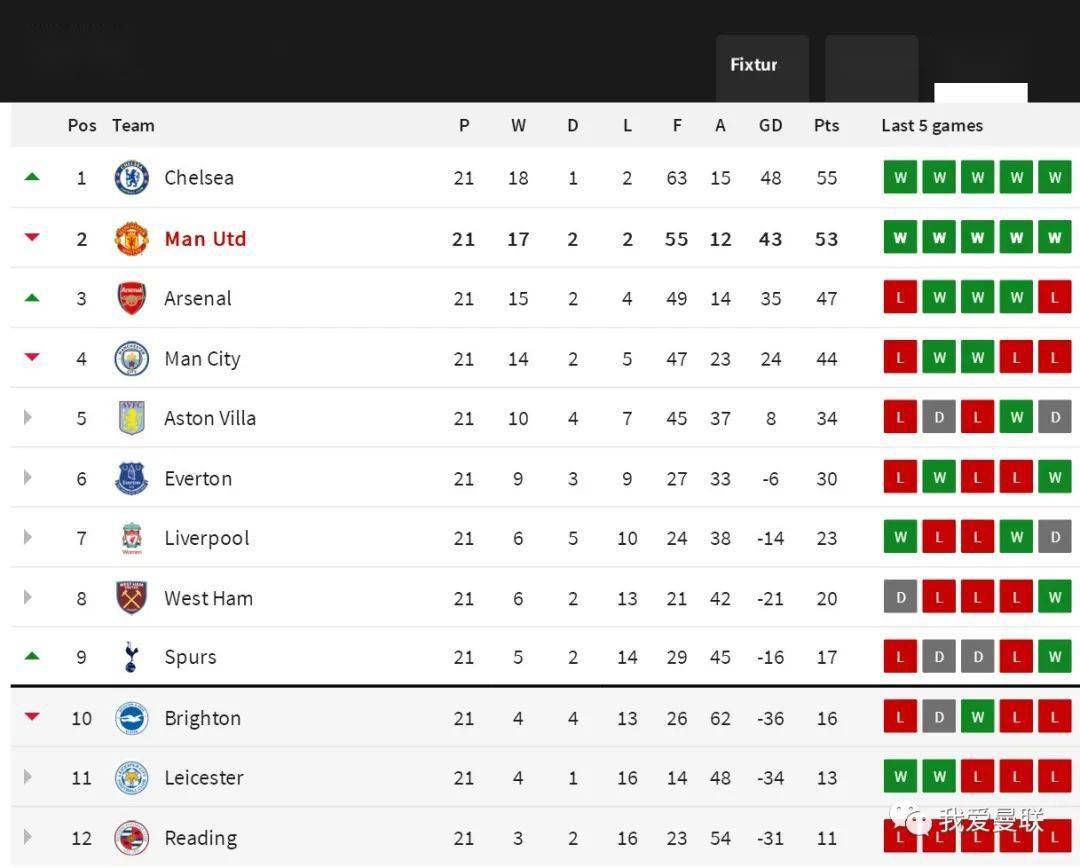Viewport: 1080px width, 868px height.
Task: Expand the Leicester row arrow
Action: point(28,776)
